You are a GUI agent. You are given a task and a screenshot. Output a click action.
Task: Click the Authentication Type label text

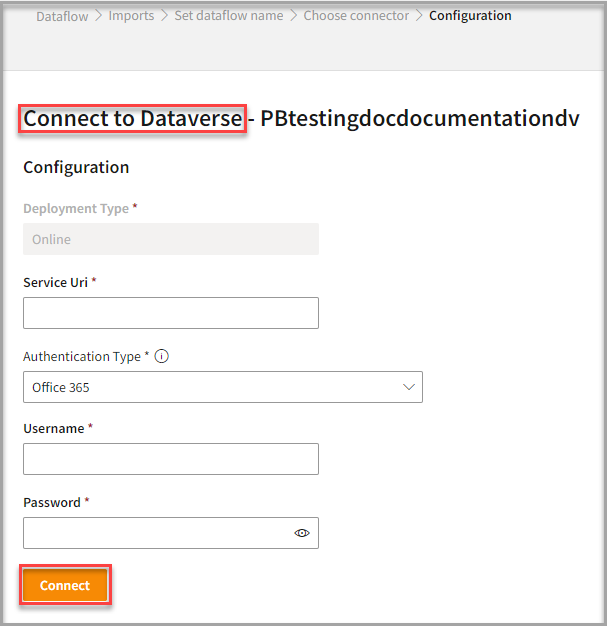click(x=82, y=357)
